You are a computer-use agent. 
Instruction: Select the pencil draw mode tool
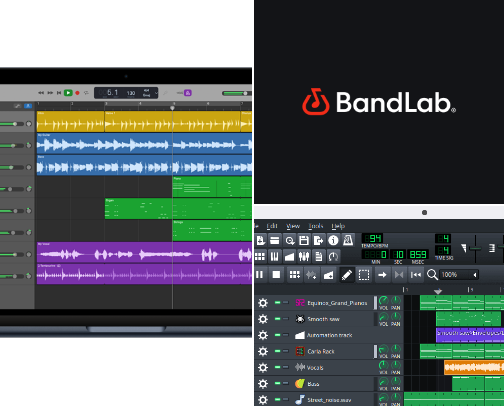click(347, 275)
